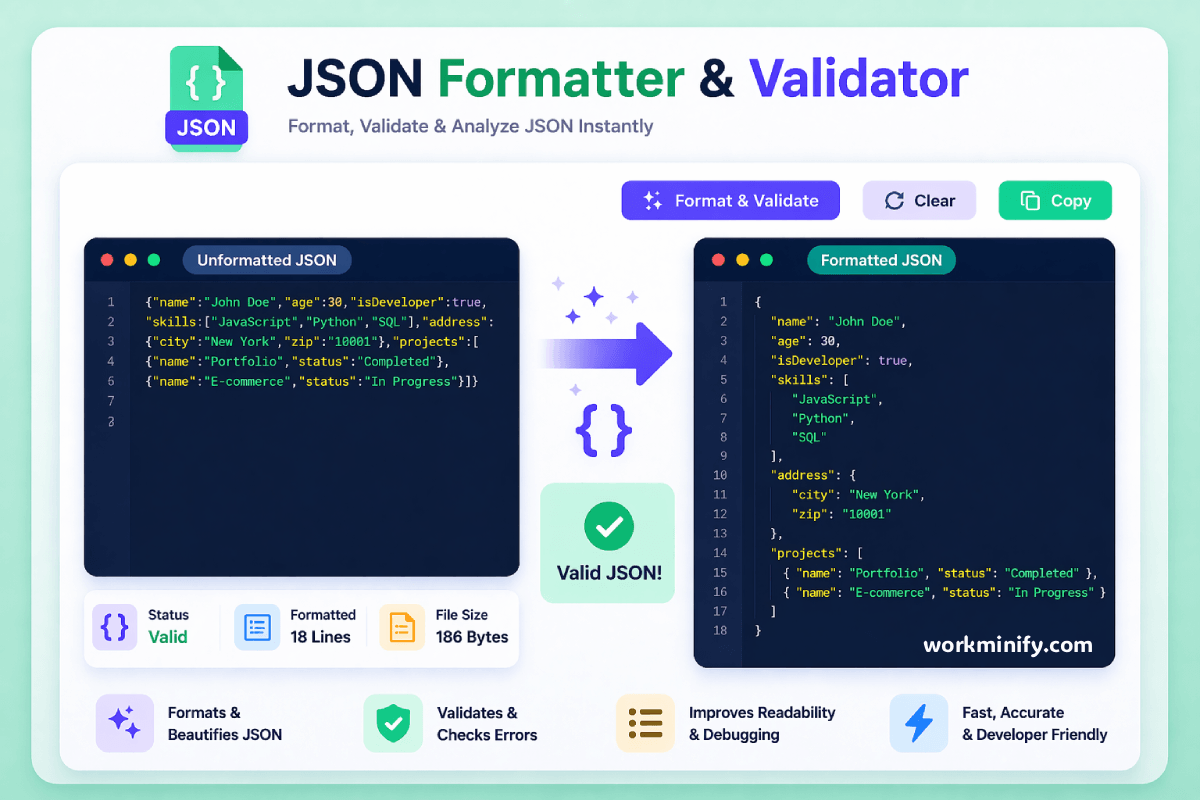Click the green checkmark in Valid JSON badge
This screenshot has width=1200, height=800.
[x=607, y=525]
